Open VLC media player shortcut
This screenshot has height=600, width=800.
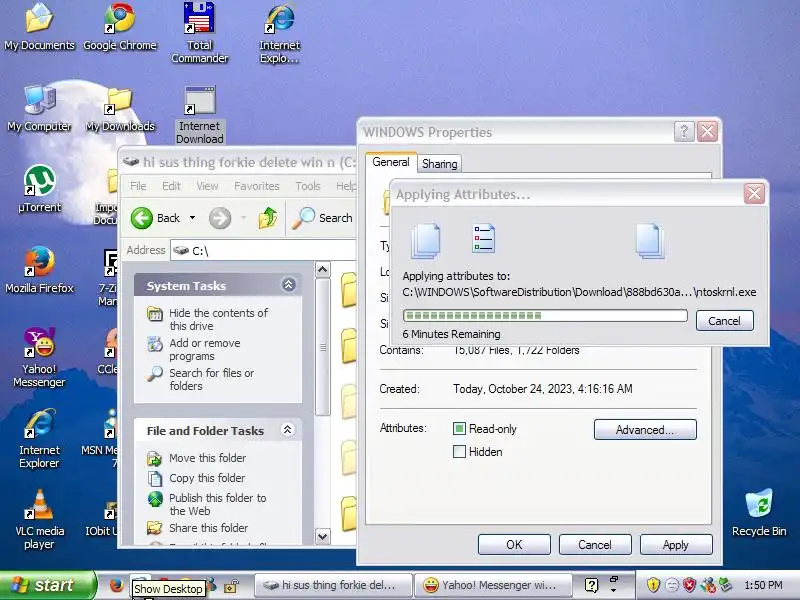pos(39,519)
